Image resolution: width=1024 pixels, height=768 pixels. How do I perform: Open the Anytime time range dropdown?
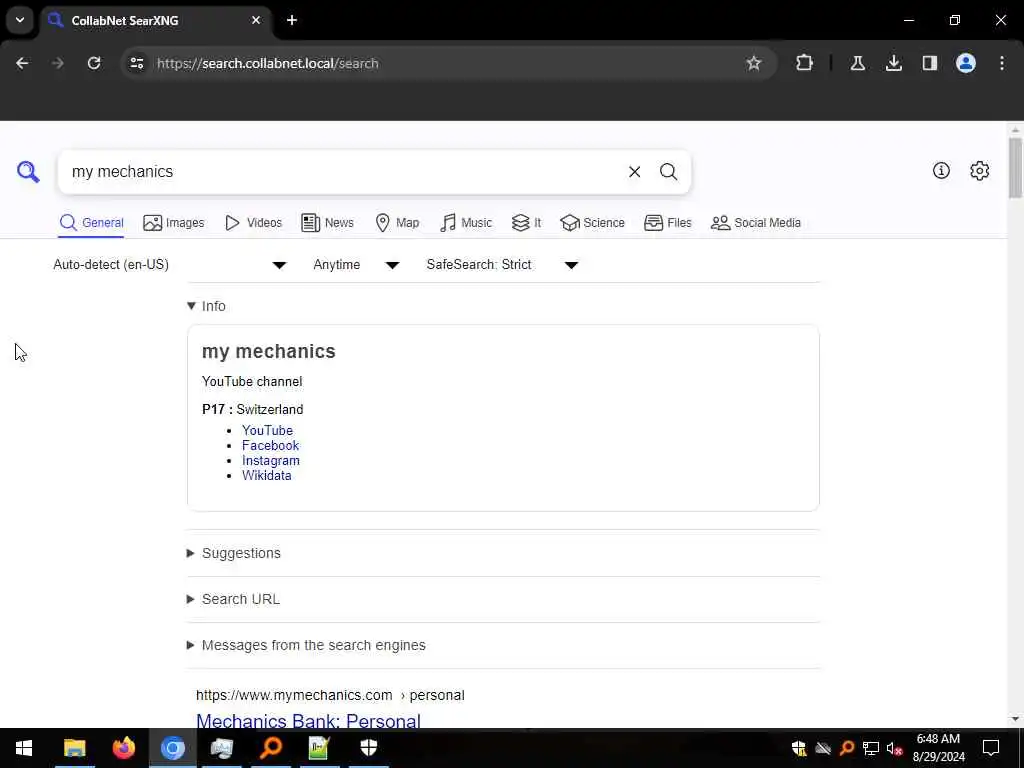click(x=356, y=264)
